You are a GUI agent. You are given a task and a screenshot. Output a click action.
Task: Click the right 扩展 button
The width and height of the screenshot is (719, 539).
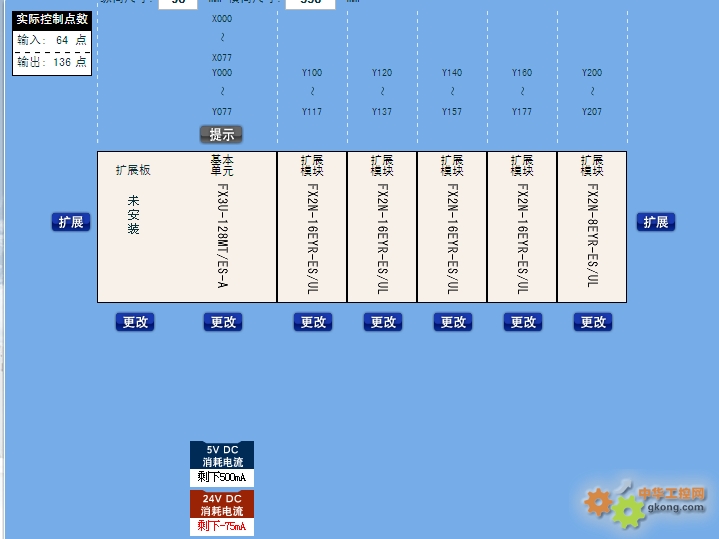point(656,222)
